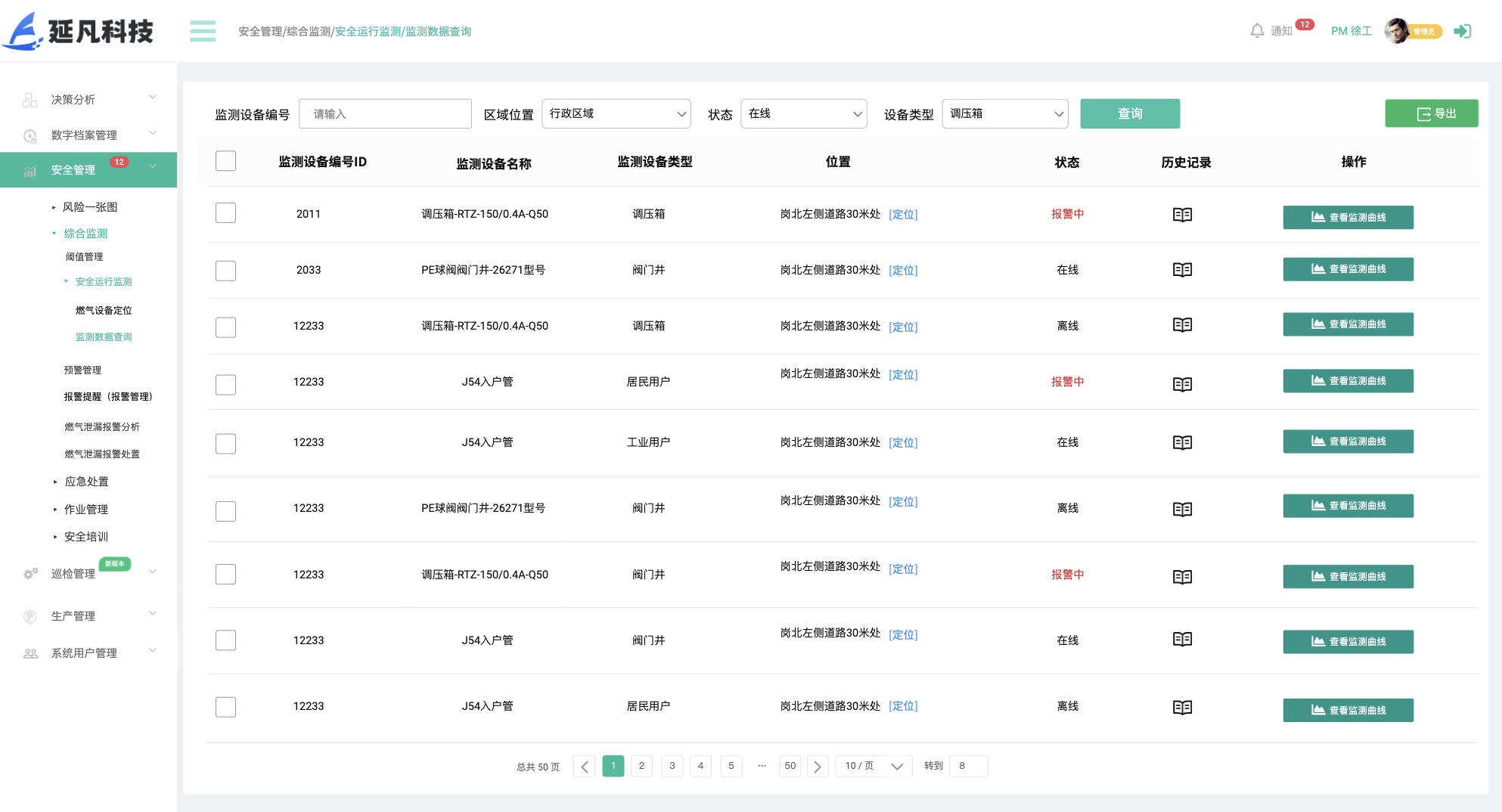Image resolution: width=1502 pixels, height=812 pixels.
Task: Open 预警管理 in sidebar
Action: click(x=82, y=370)
